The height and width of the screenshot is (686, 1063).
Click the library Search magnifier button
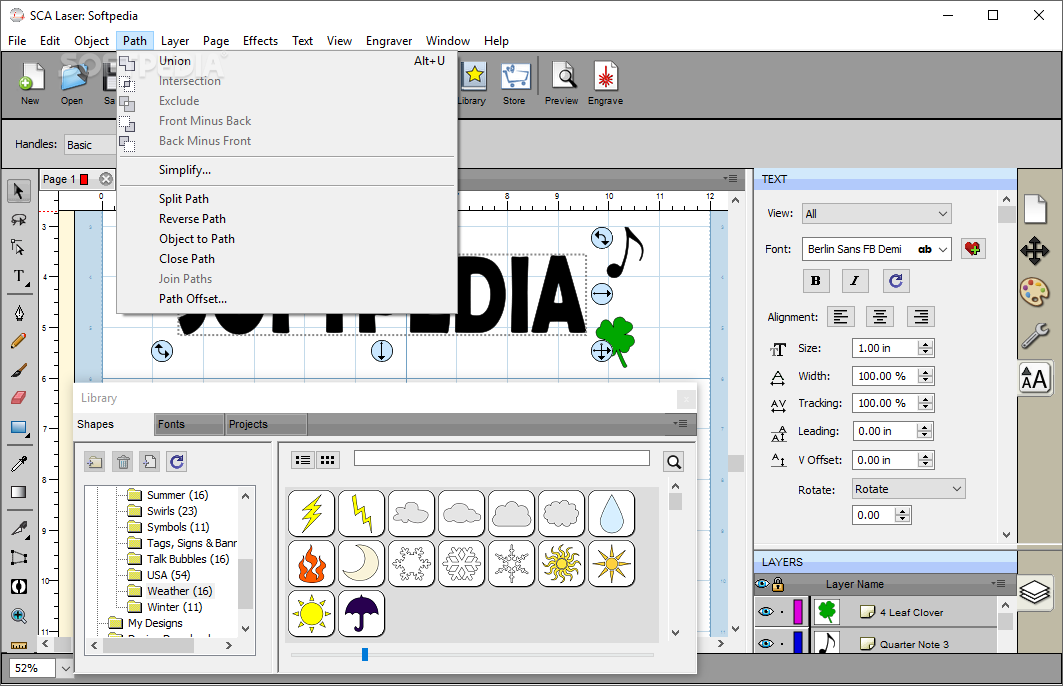click(x=673, y=462)
